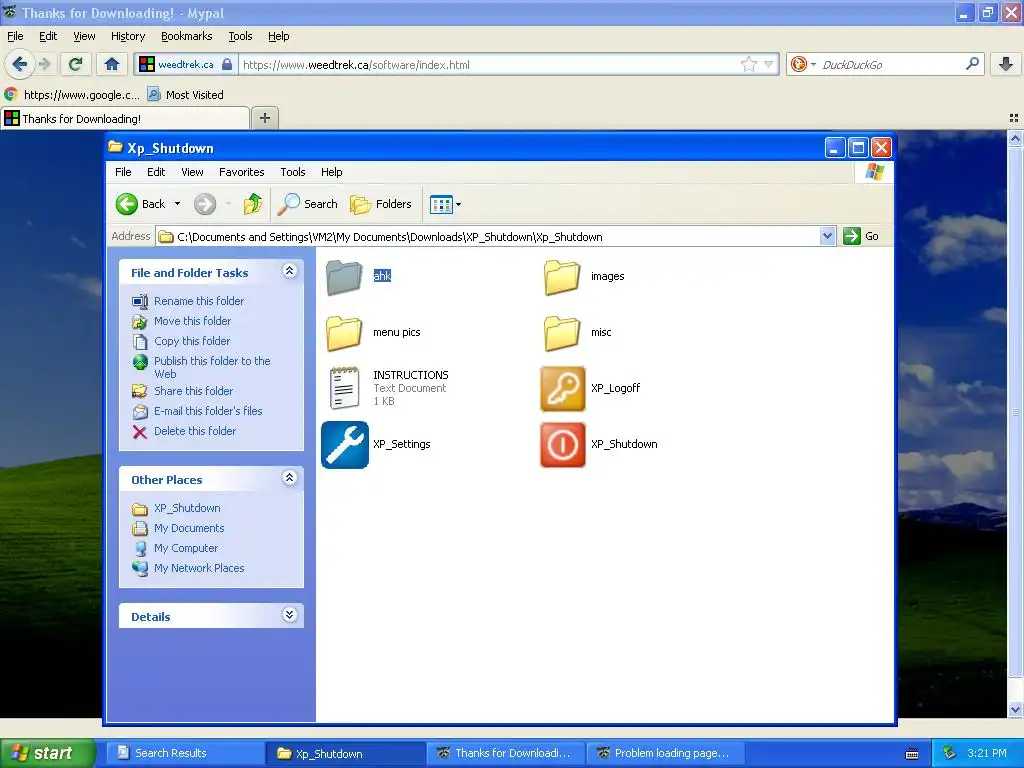Open Search in the Explorer toolbar
Viewport: 1024px width, 768px height.
coord(307,204)
